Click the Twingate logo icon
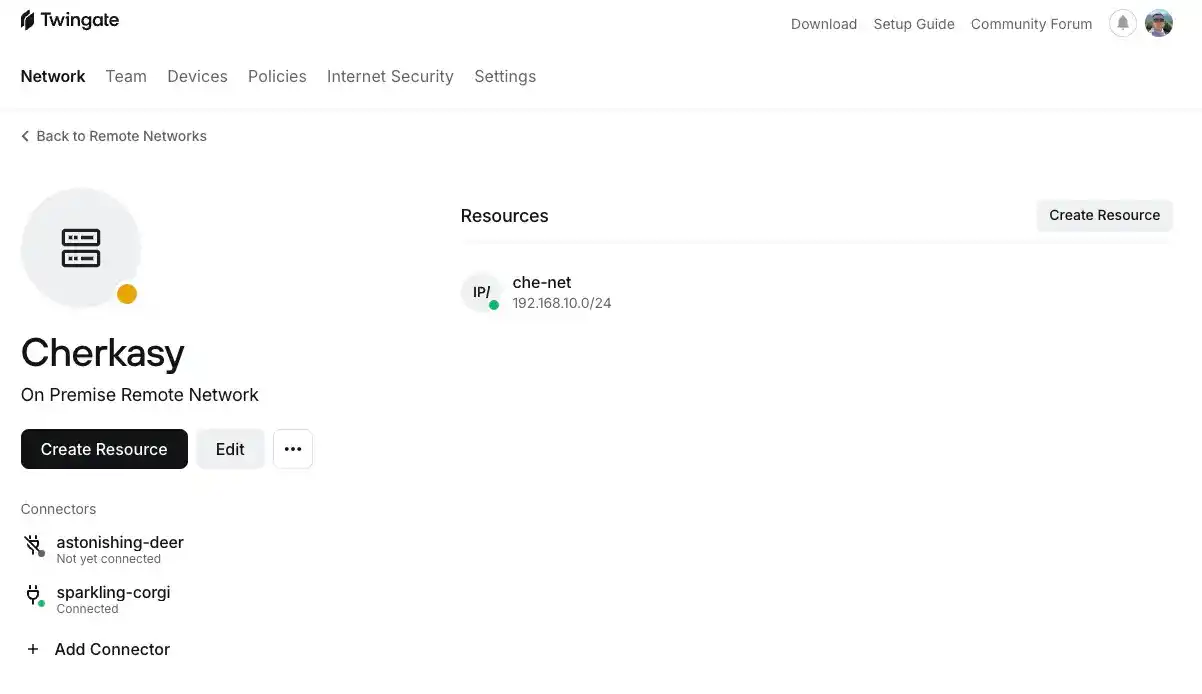This screenshot has height=694, width=1202. tap(26, 19)
